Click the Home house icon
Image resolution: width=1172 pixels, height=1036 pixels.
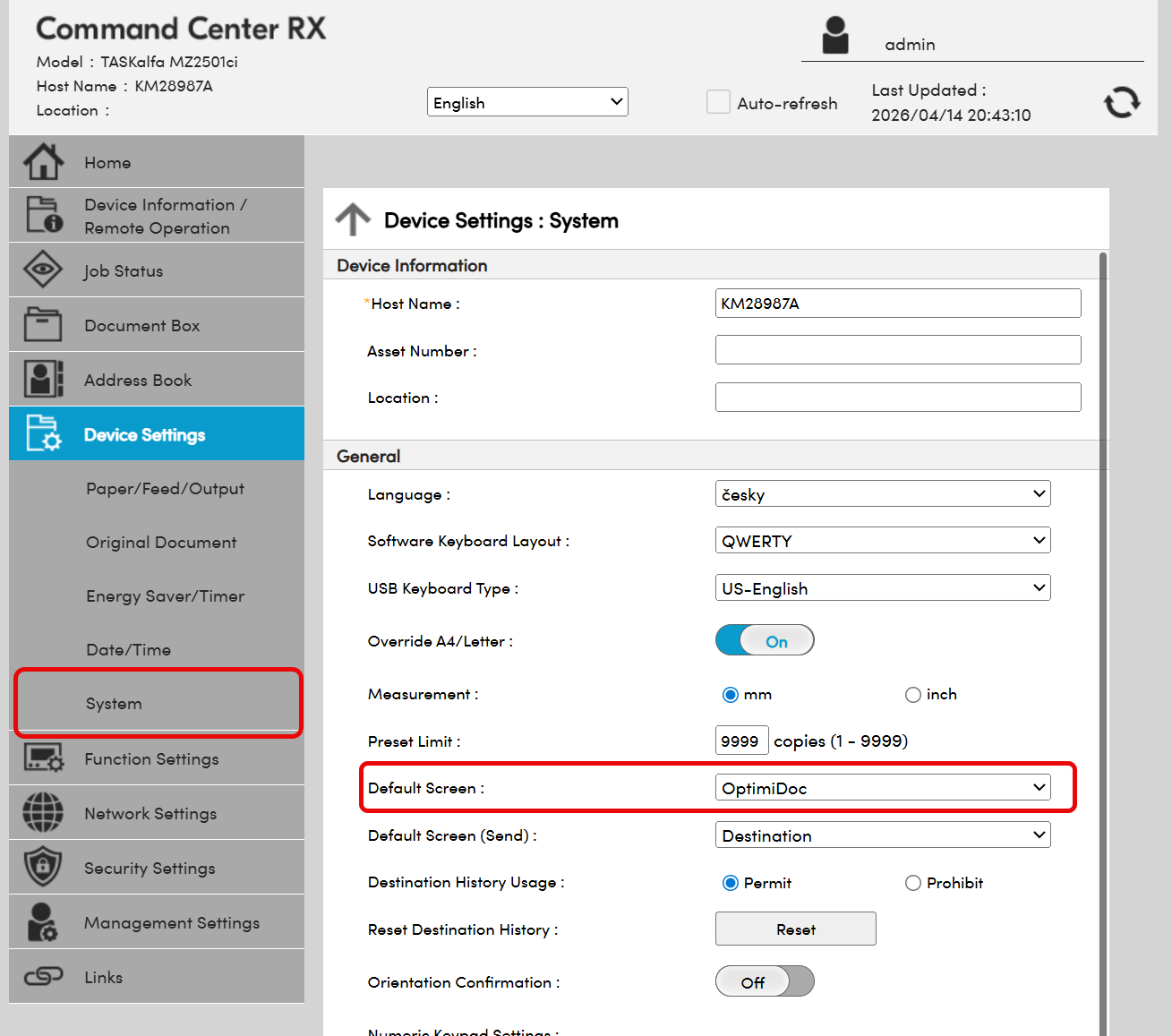(43, 162)
